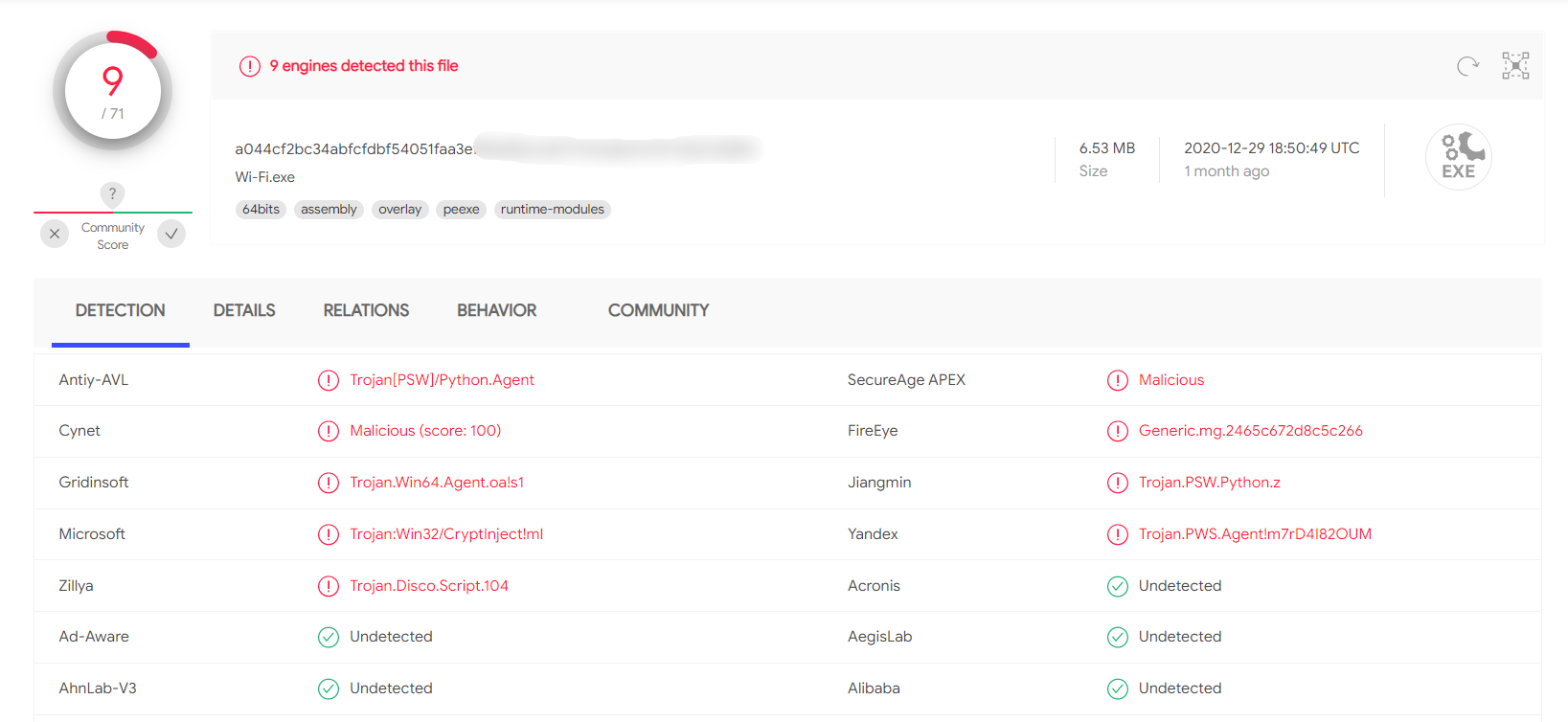Click the Alibaba undetected check icon
The width and height of the screenshot is (1568, 722).
[1118, 688]
